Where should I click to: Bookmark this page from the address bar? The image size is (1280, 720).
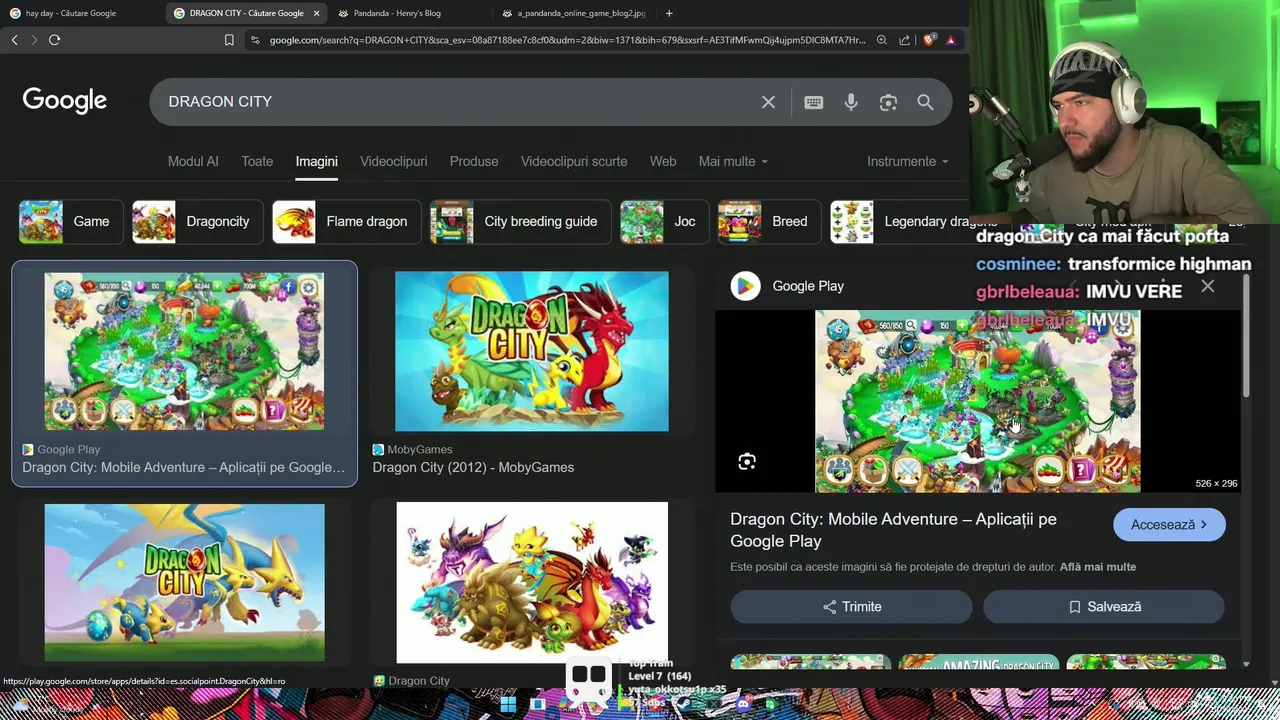point(229,40)
